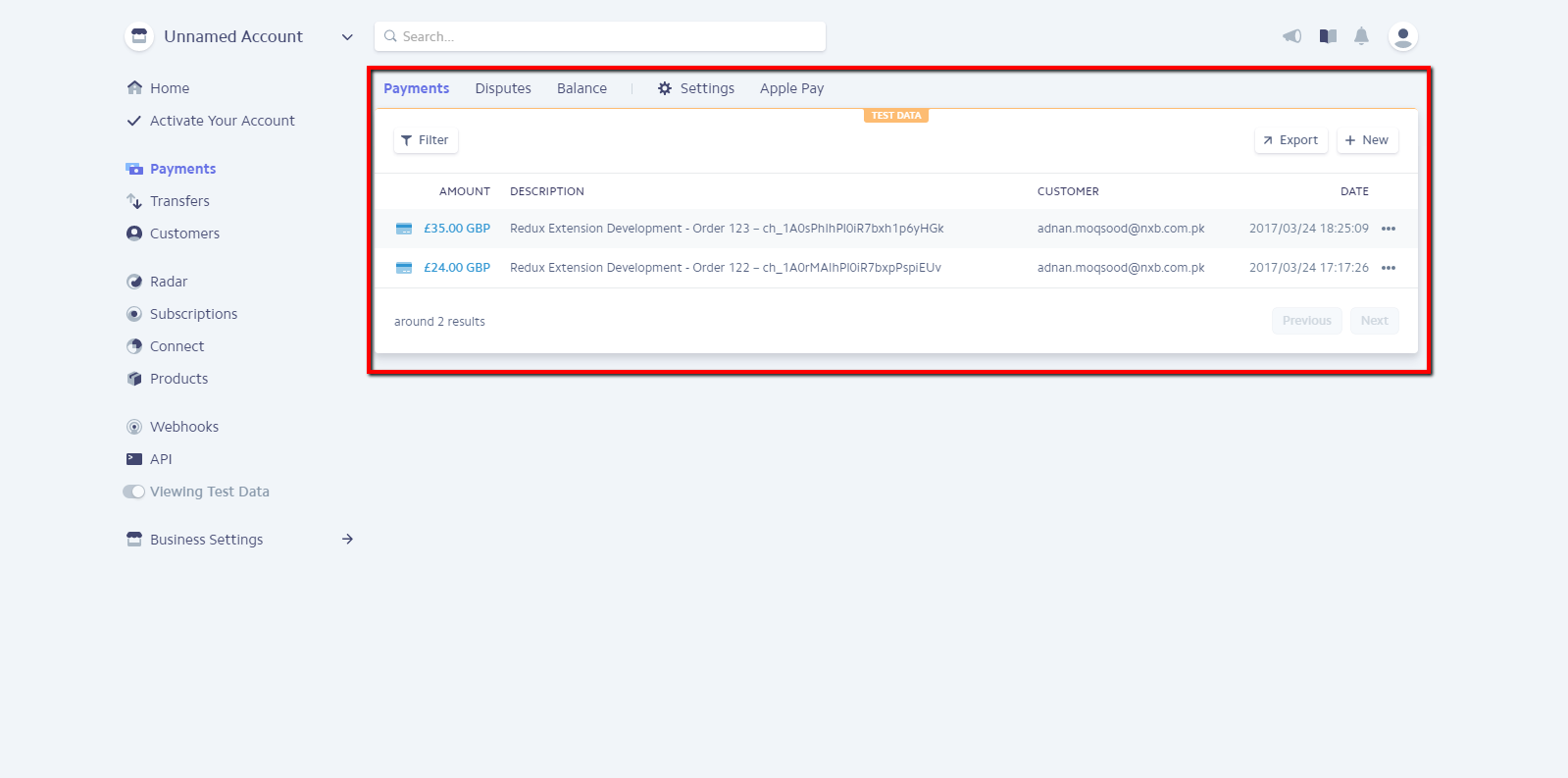Click the Subscriptions icon
The image size is (1568, 778).
coord(134,314)
